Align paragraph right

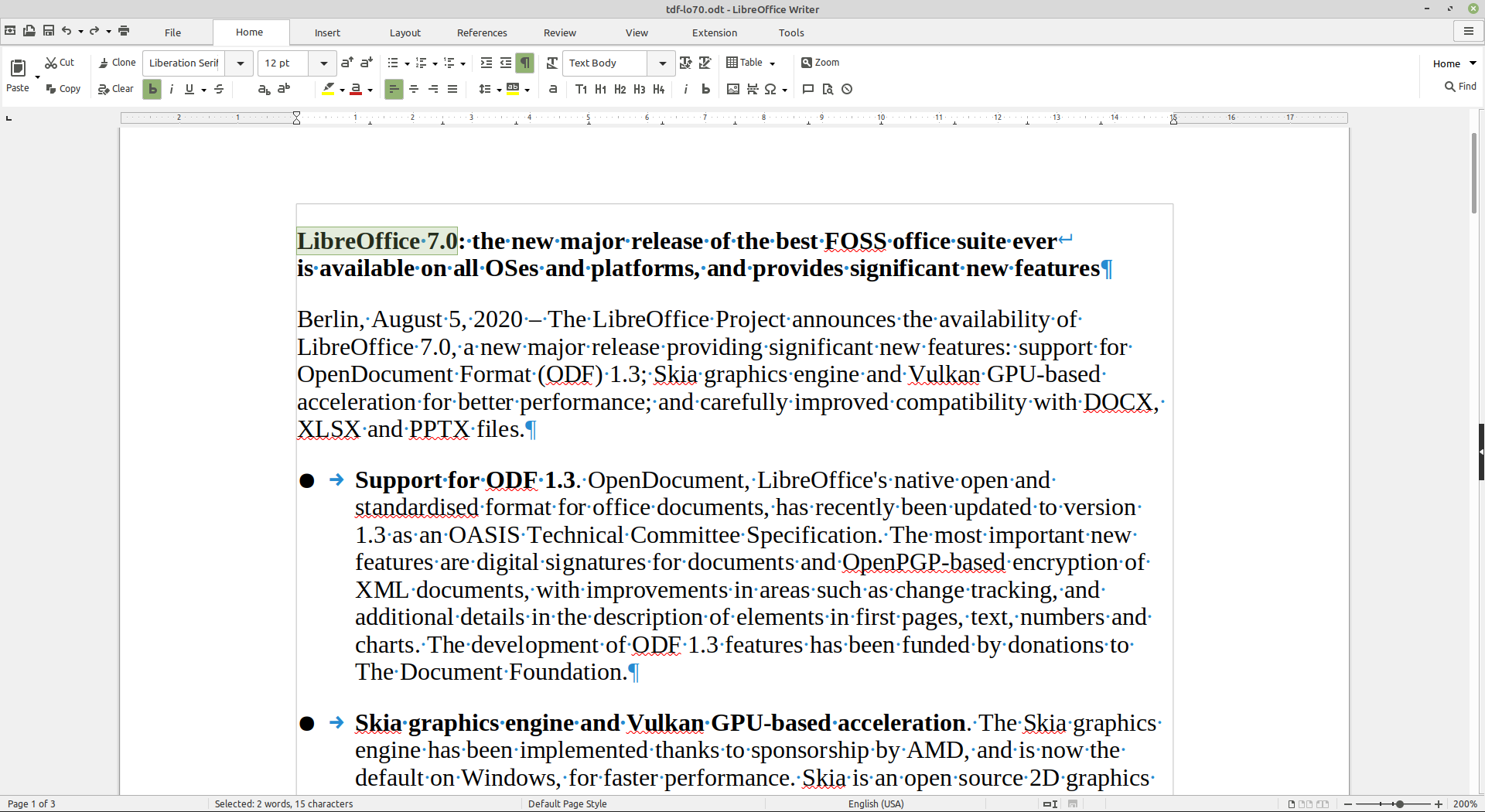(433, 90)
